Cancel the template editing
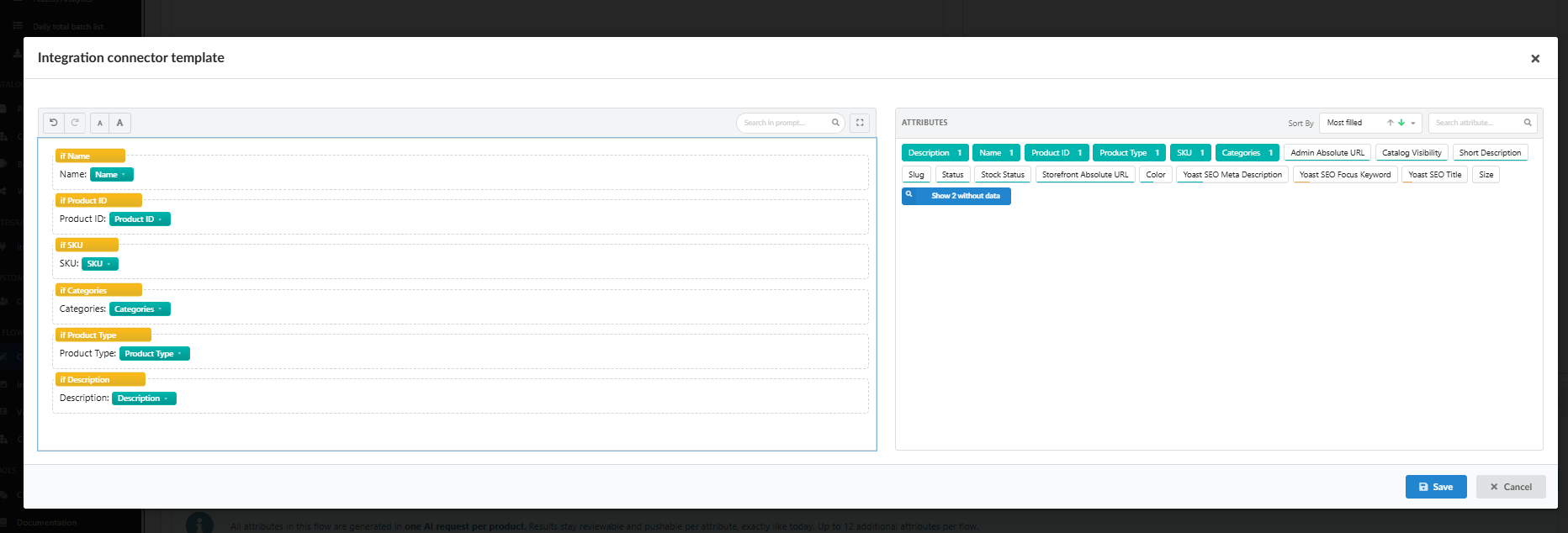 point(1511,487)
